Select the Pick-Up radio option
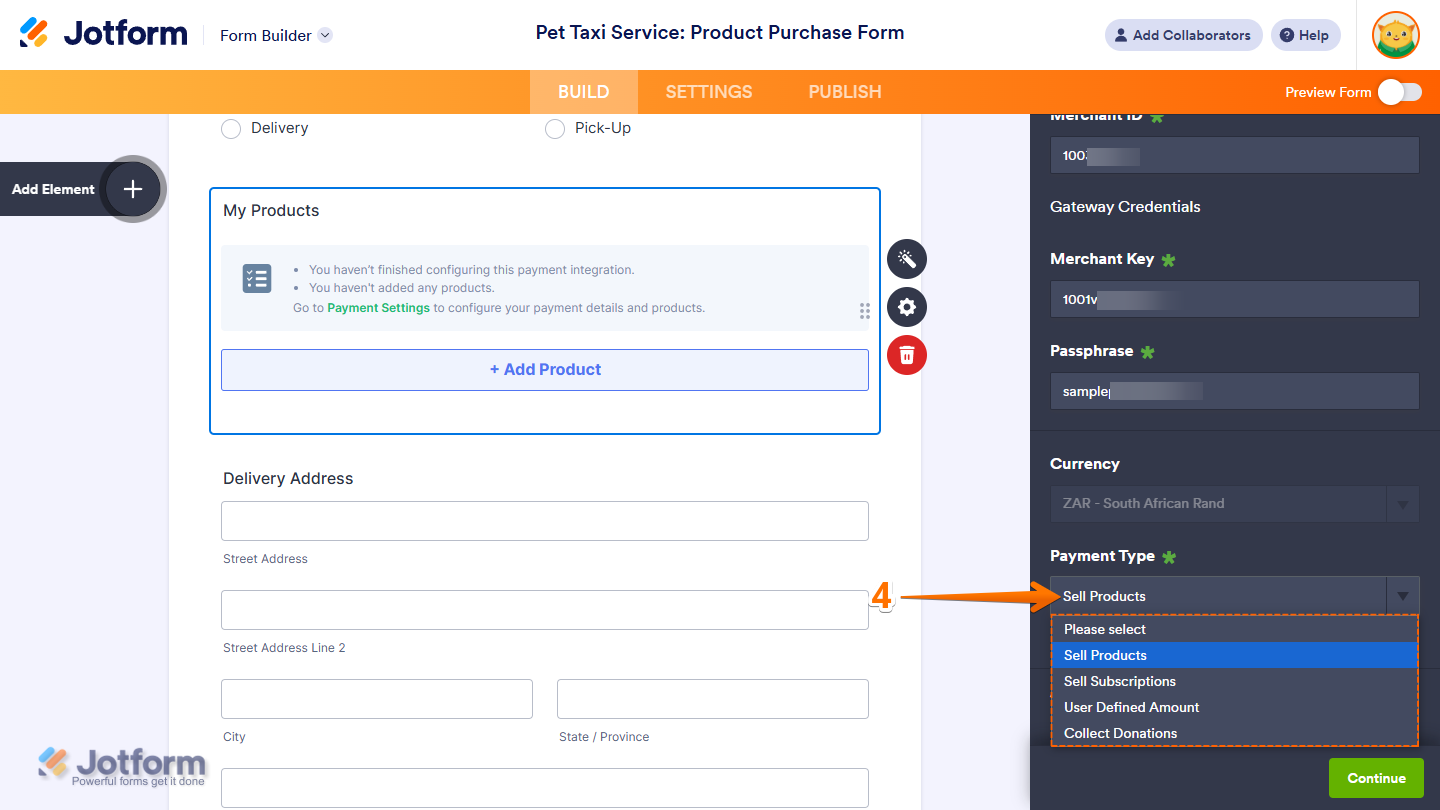Viewport: 1440px width, 810px height. point(555,129)
